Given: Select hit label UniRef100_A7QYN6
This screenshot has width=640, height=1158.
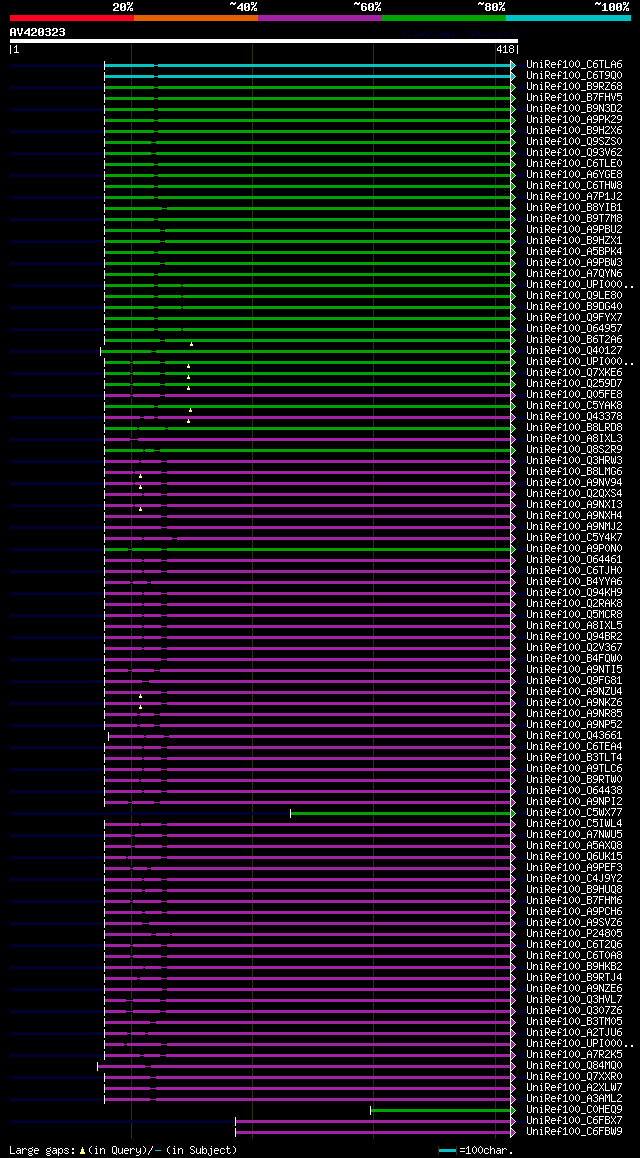Looking at the screenshot, I should [574, 274].
